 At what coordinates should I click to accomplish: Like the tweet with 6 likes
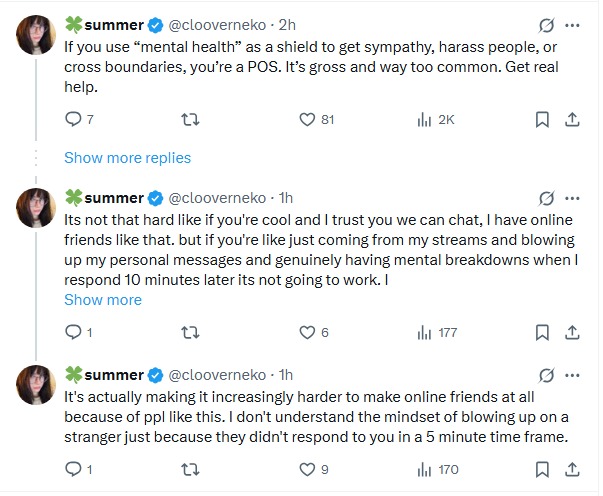tap(308, 332)
